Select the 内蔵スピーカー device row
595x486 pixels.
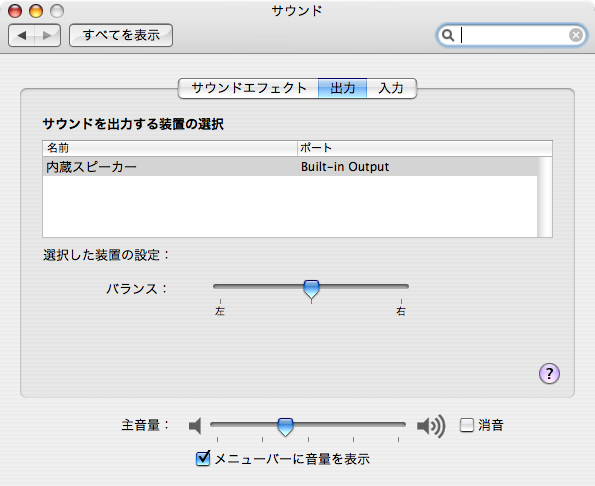(x=290, y=167)
